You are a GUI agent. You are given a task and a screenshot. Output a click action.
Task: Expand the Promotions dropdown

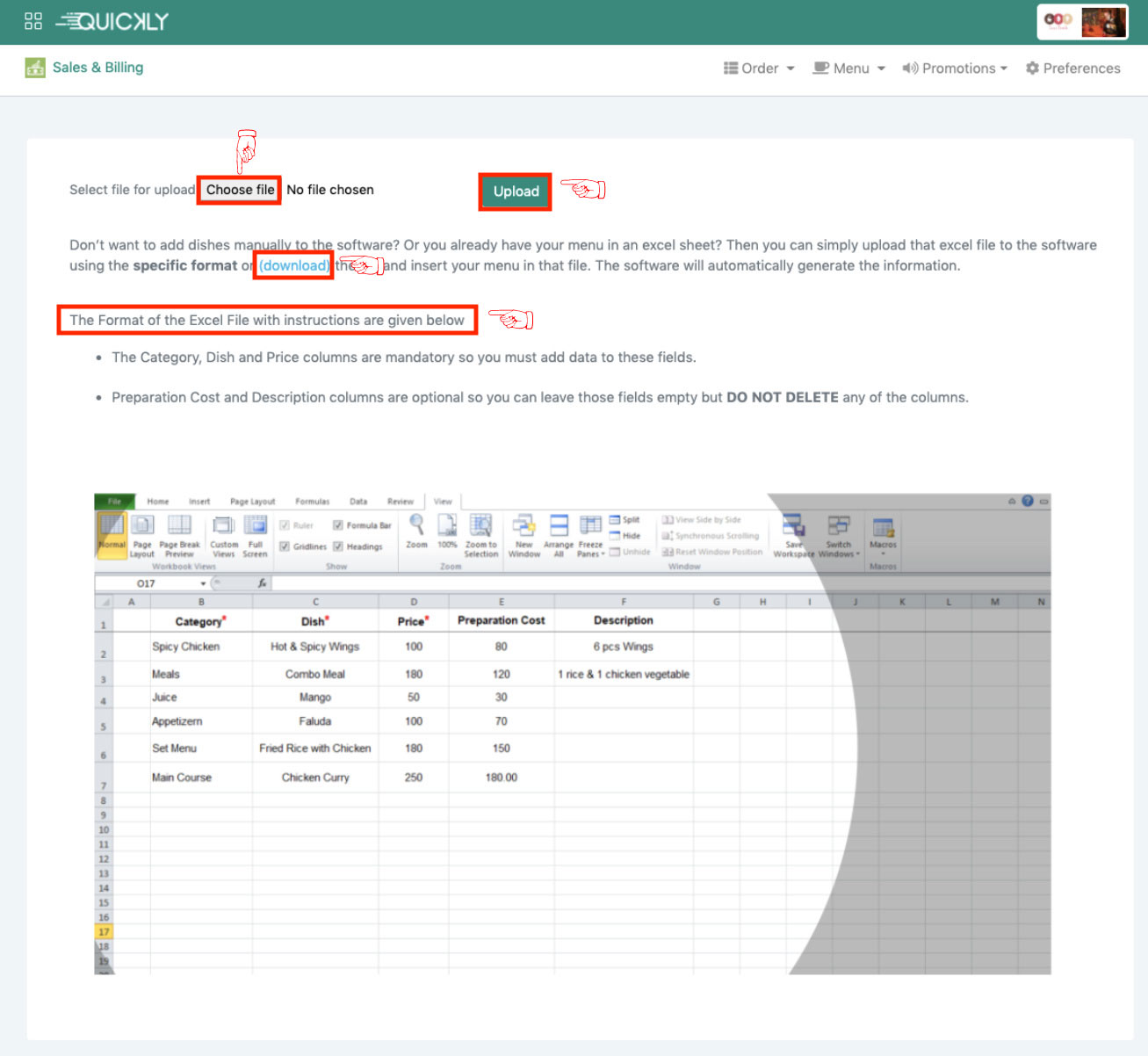954,68
